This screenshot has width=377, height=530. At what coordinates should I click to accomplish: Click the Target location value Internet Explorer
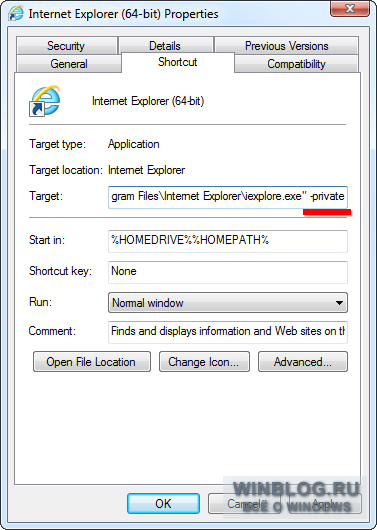pyautogui.click(x=146, y=170)
